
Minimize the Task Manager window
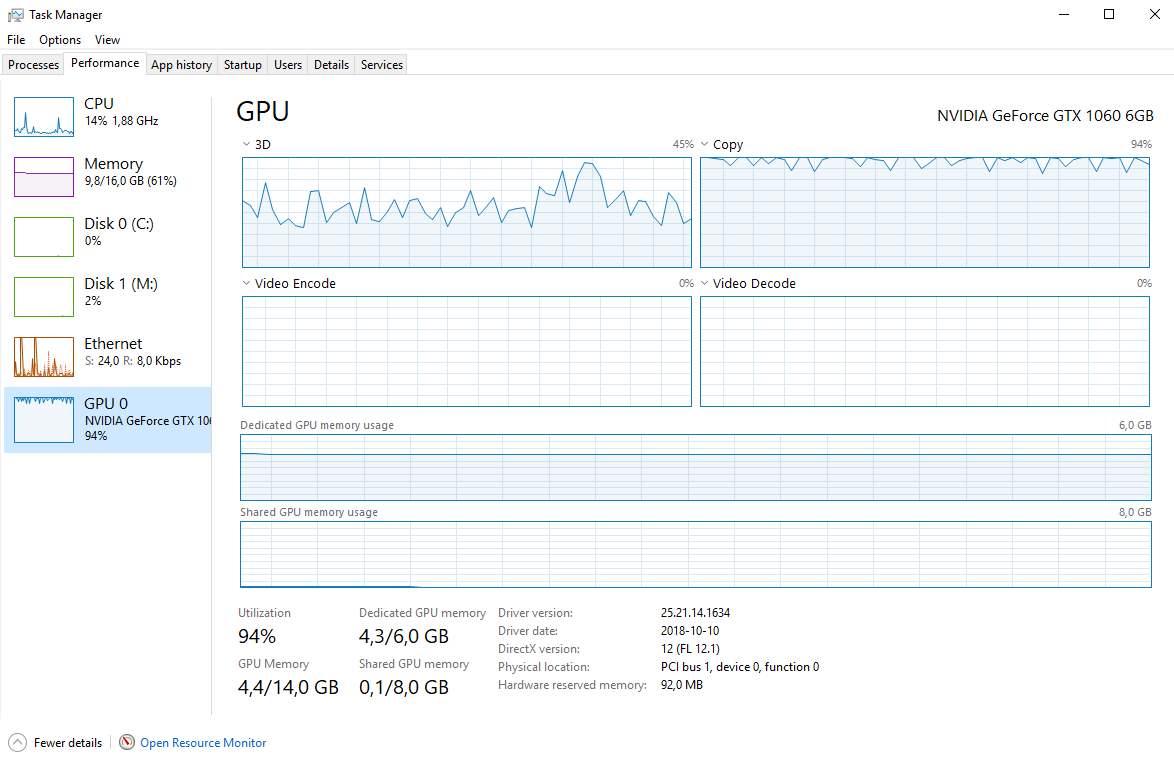1064,14
